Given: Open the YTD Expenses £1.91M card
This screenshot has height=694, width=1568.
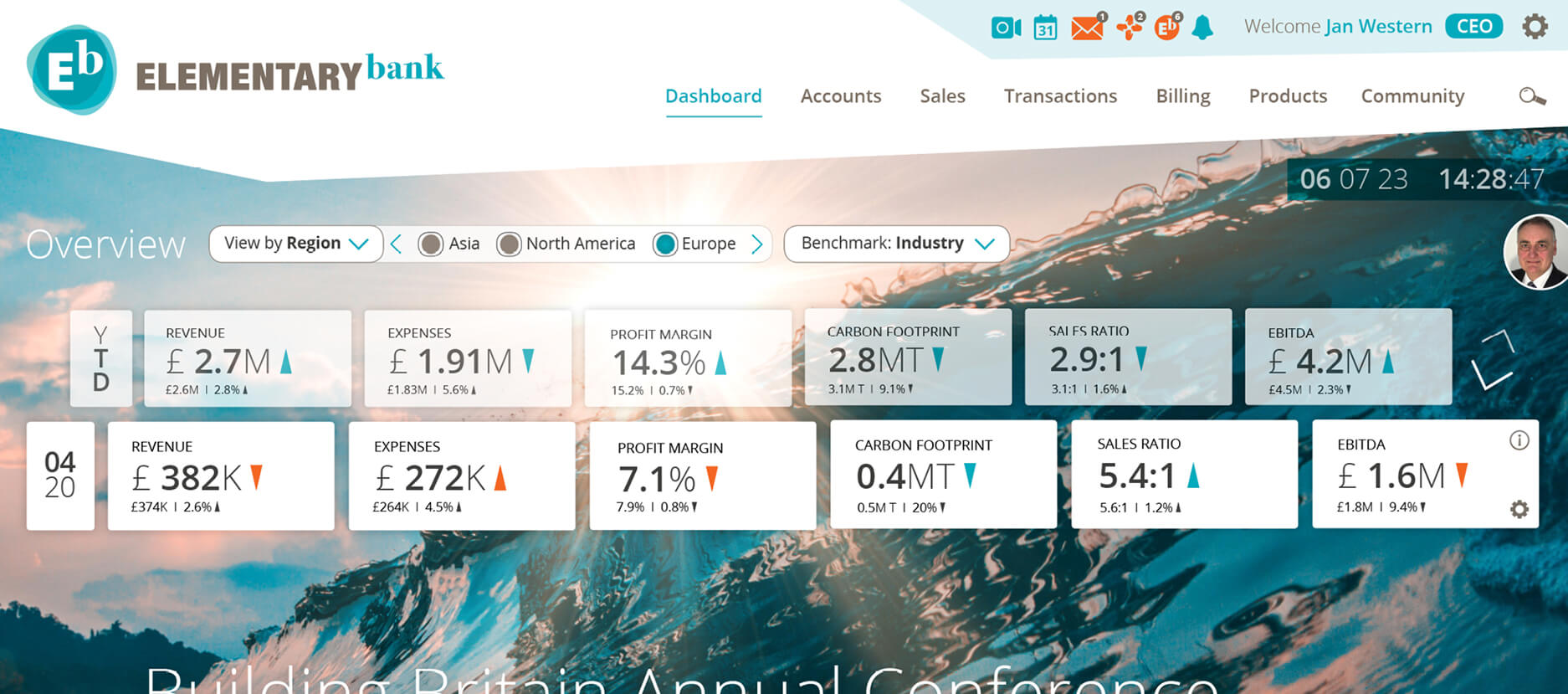Looking at the screenshot, I should pos(469,358).
